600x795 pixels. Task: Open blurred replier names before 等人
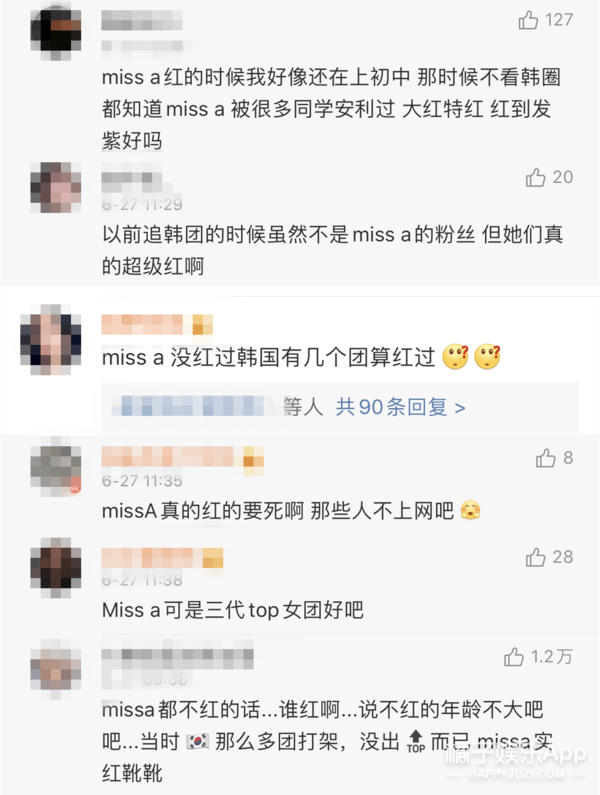click(193, 407)
